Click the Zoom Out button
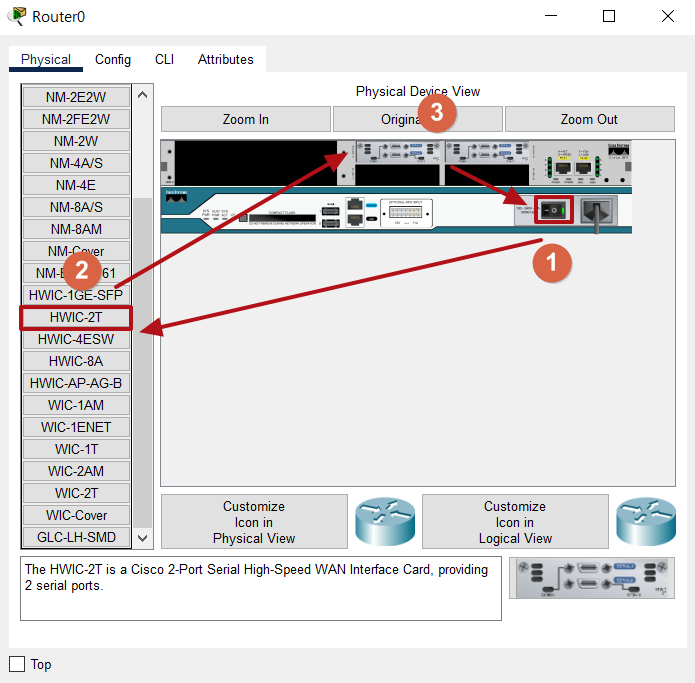695x683 pixels. click(590, 119)
